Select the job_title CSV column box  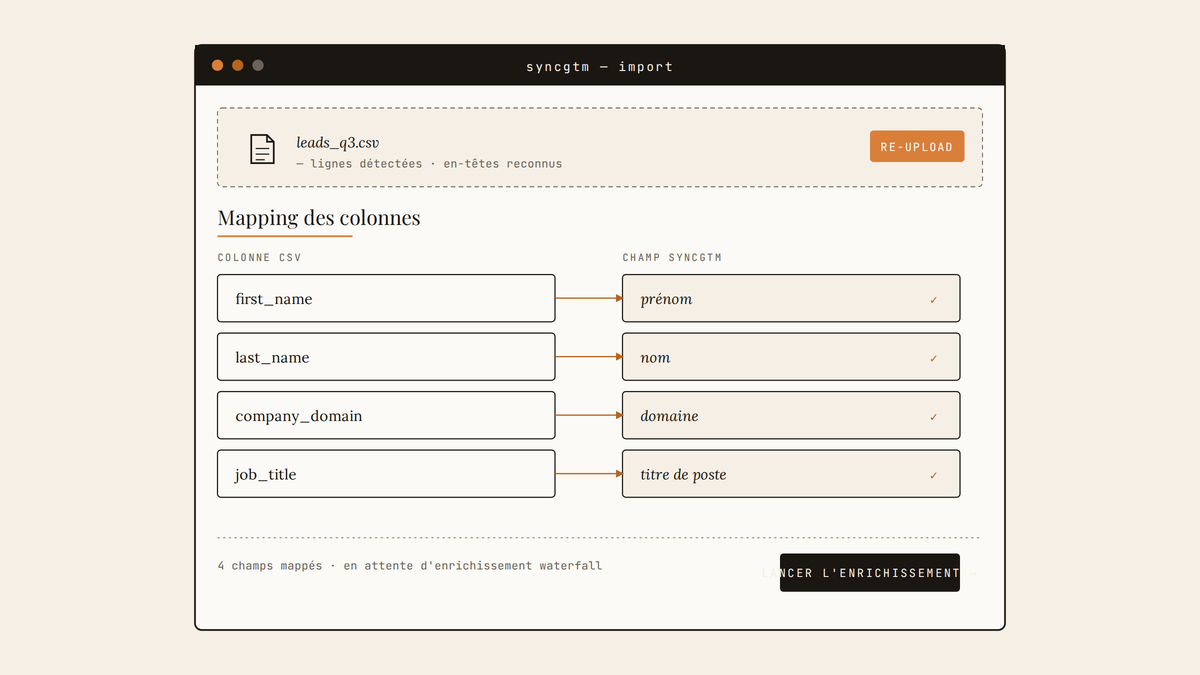click(x=386, y=474)
